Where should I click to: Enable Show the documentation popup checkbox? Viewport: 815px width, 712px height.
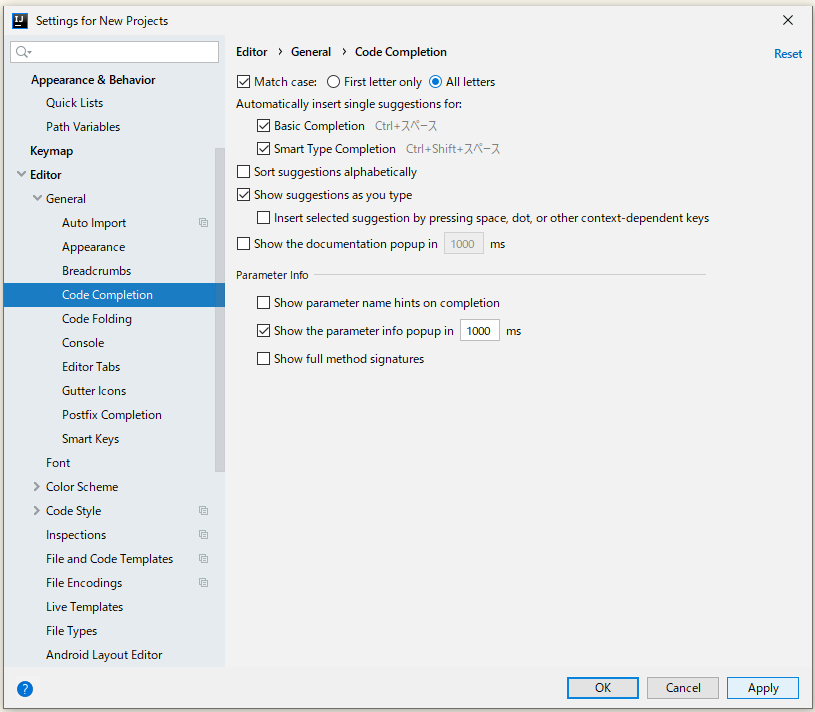243,244
